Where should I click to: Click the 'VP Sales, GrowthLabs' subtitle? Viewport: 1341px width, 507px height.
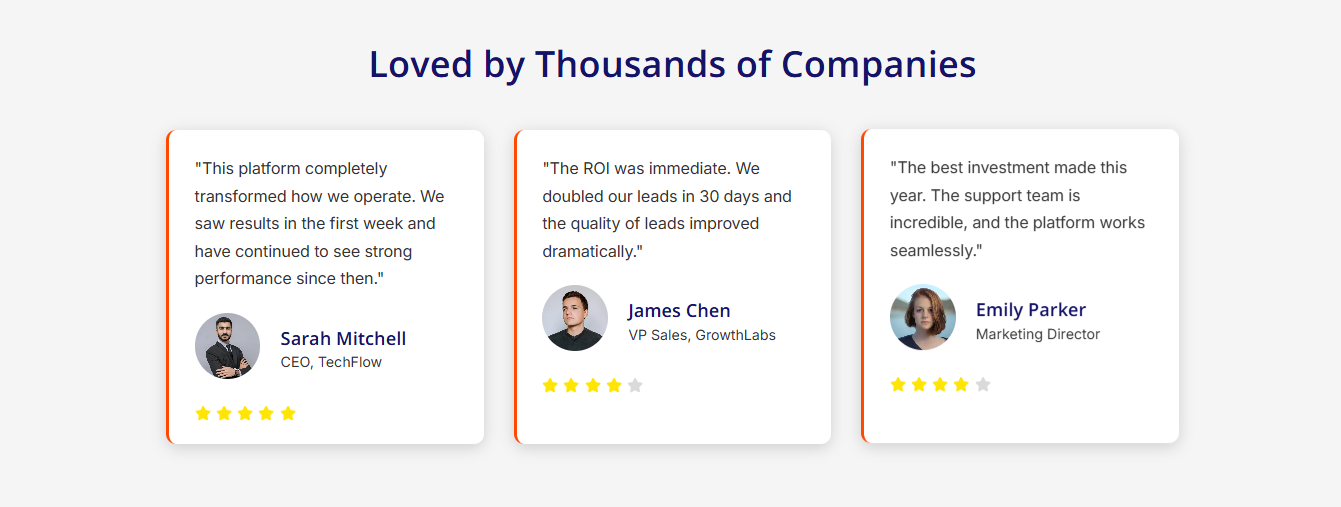(x=702, y=335)
